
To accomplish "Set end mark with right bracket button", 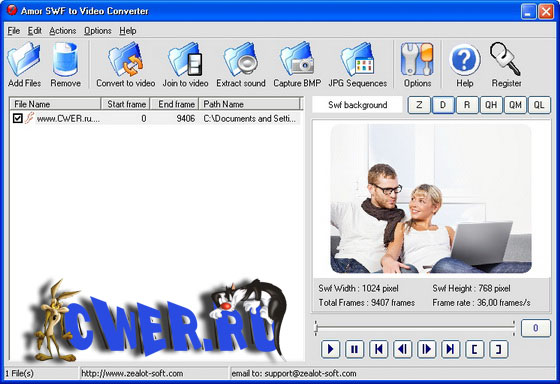I will point(499,349).
